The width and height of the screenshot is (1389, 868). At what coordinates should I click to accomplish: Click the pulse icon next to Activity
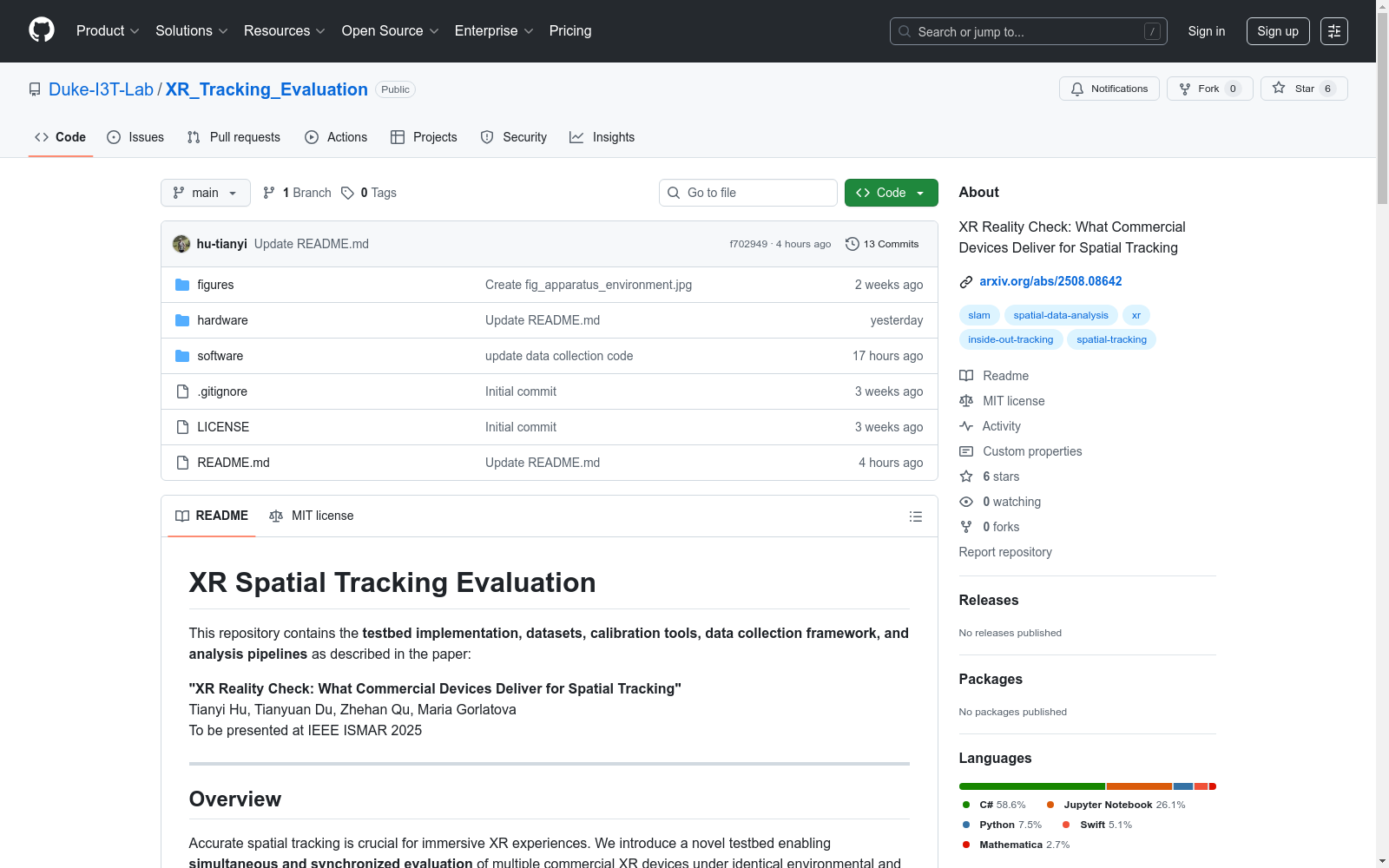966,426
